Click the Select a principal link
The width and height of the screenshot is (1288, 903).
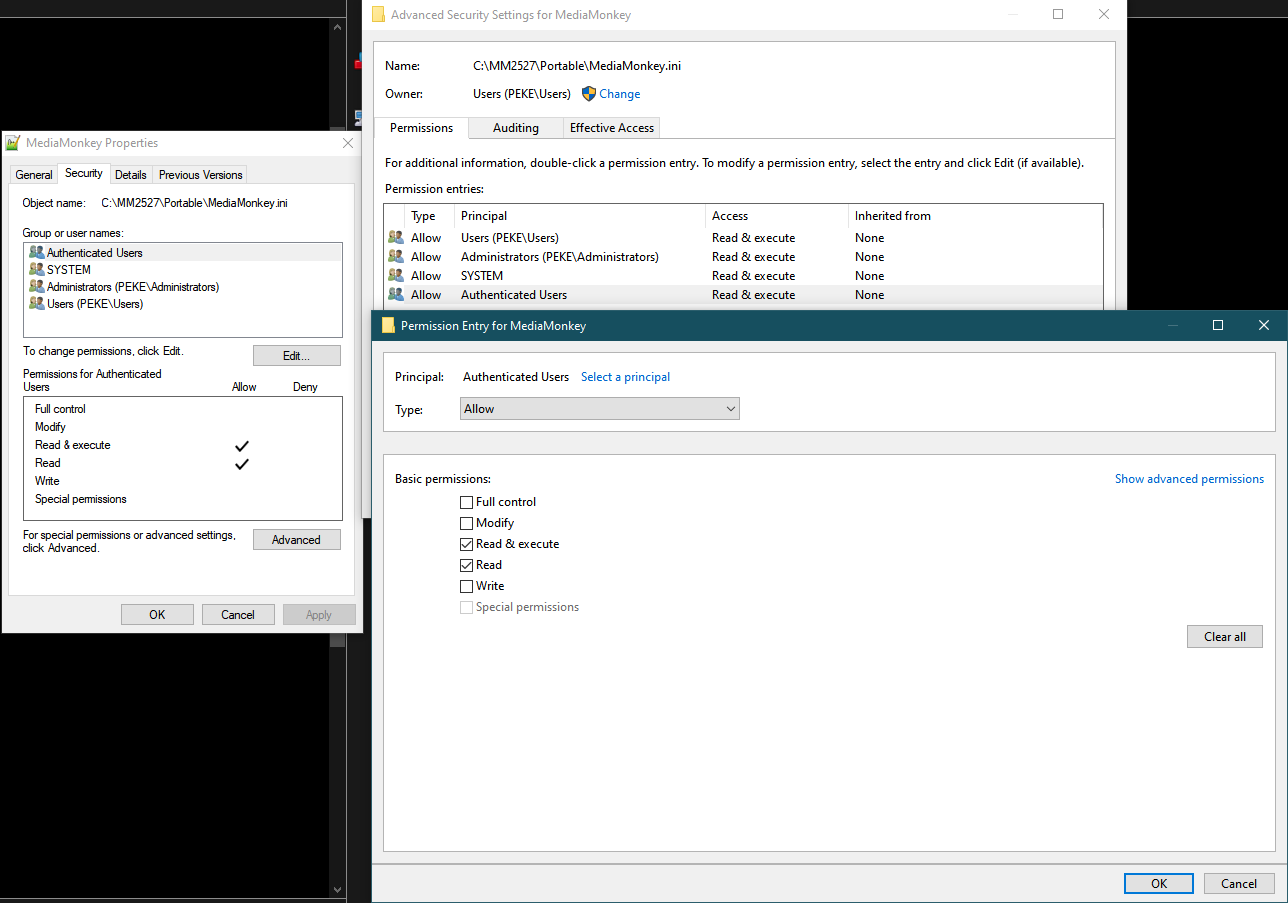(625, 377)
